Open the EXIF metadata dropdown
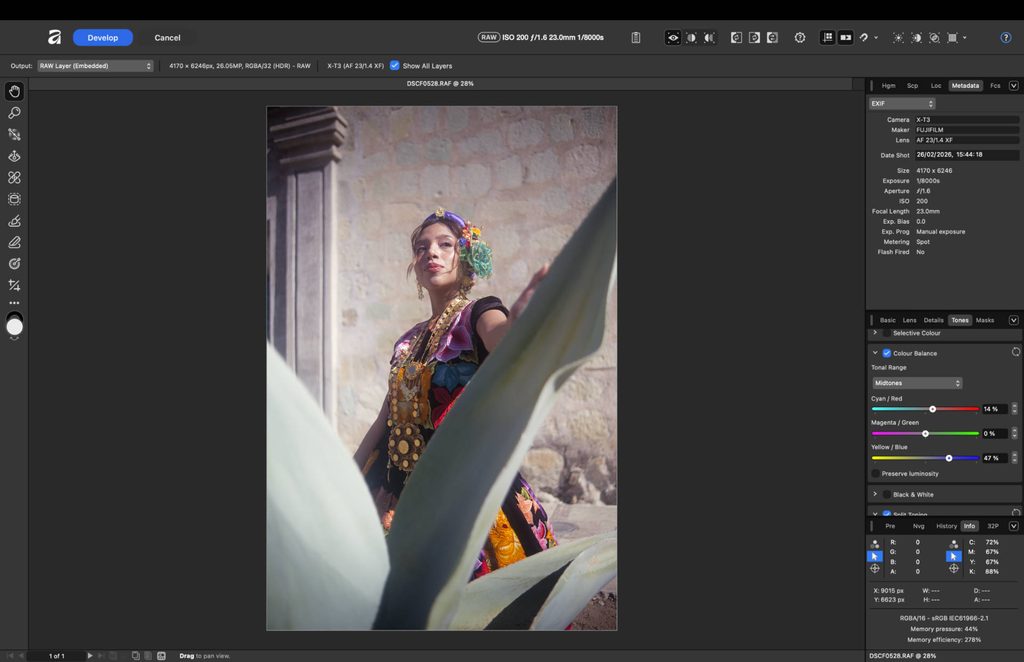The image size is (1024, 662). coord(902,103)
